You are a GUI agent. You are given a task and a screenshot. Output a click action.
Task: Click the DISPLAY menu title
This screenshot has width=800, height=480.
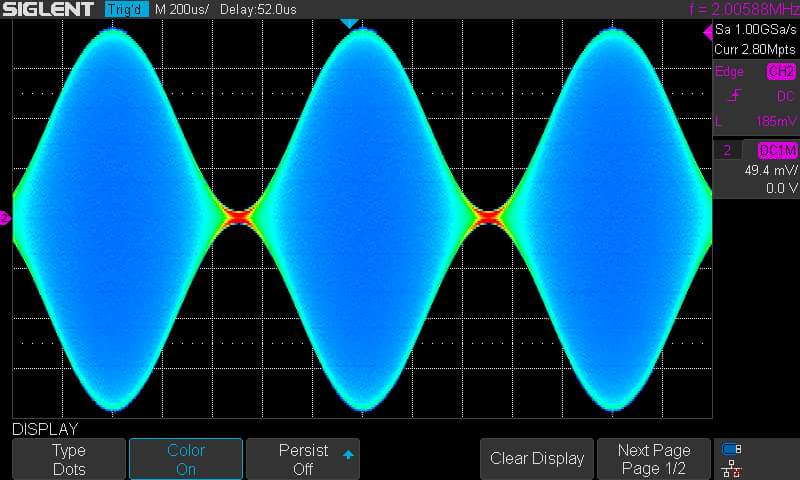(x=45, y=429)
